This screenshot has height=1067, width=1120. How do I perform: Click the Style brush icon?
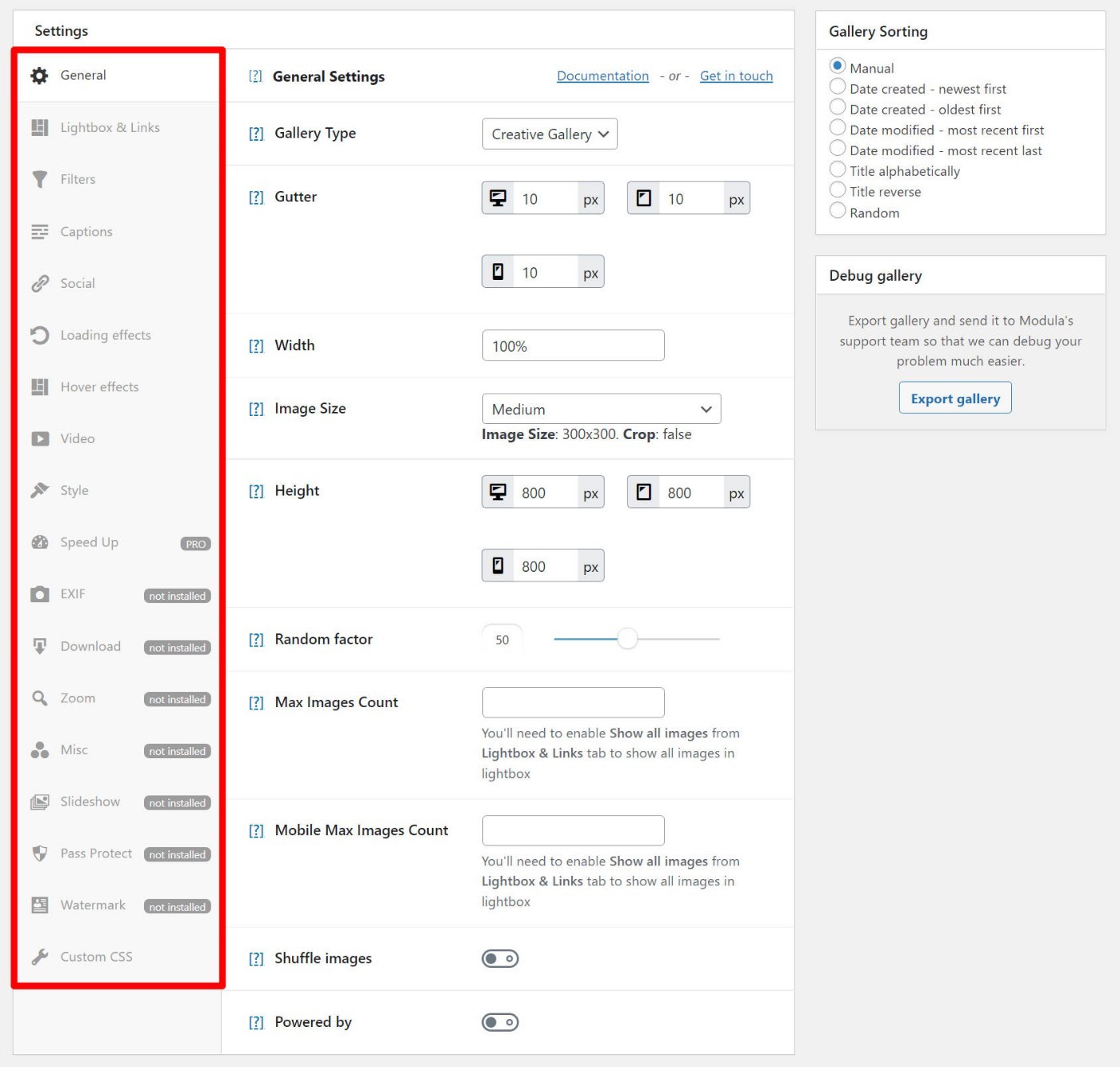coord(39,490)
